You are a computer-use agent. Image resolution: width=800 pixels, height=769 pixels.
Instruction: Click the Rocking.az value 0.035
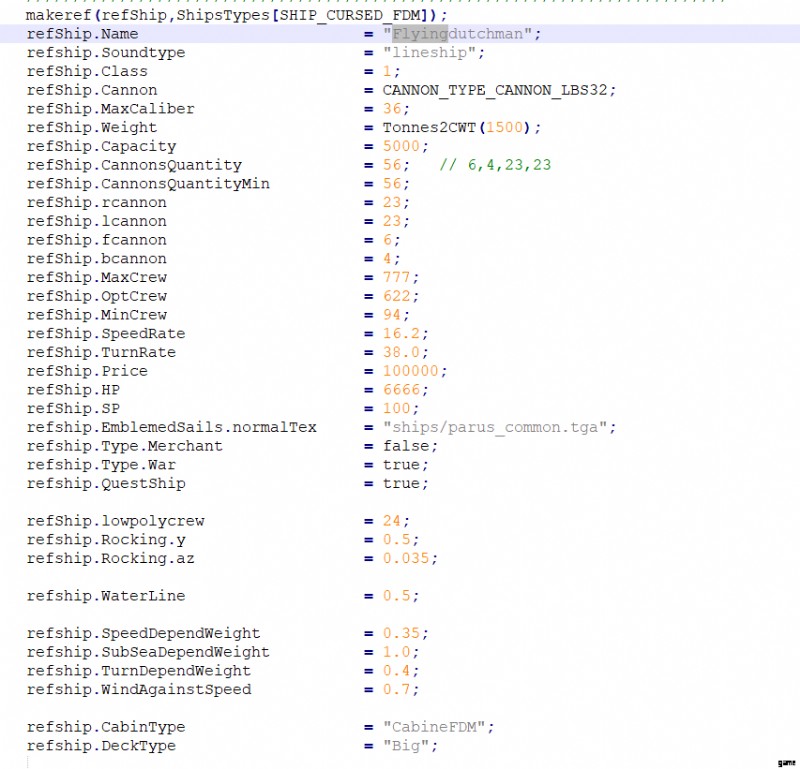tap(406, 559)
